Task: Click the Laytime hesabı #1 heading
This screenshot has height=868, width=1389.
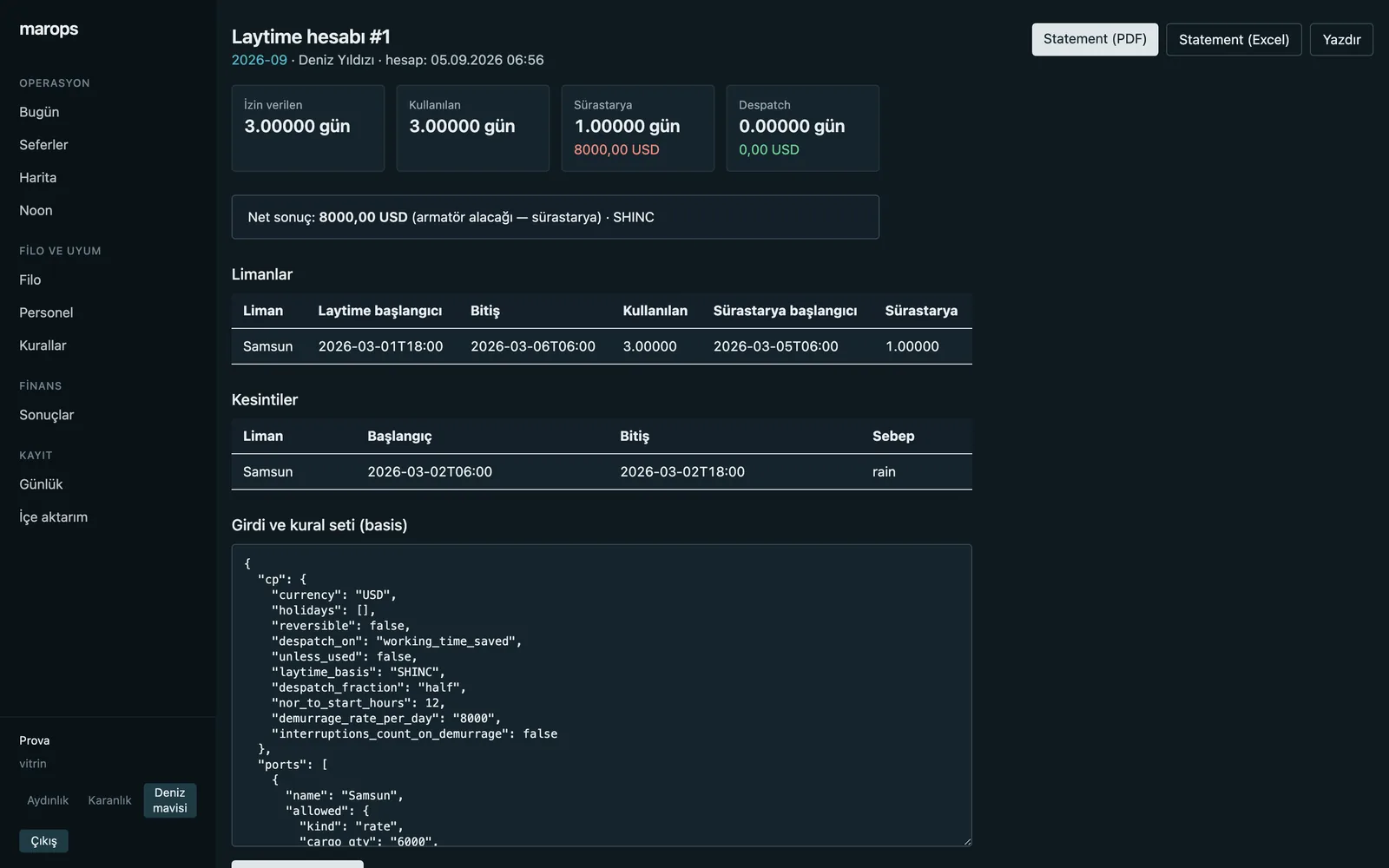Action: pyautogui.click(x=311, y=36)
